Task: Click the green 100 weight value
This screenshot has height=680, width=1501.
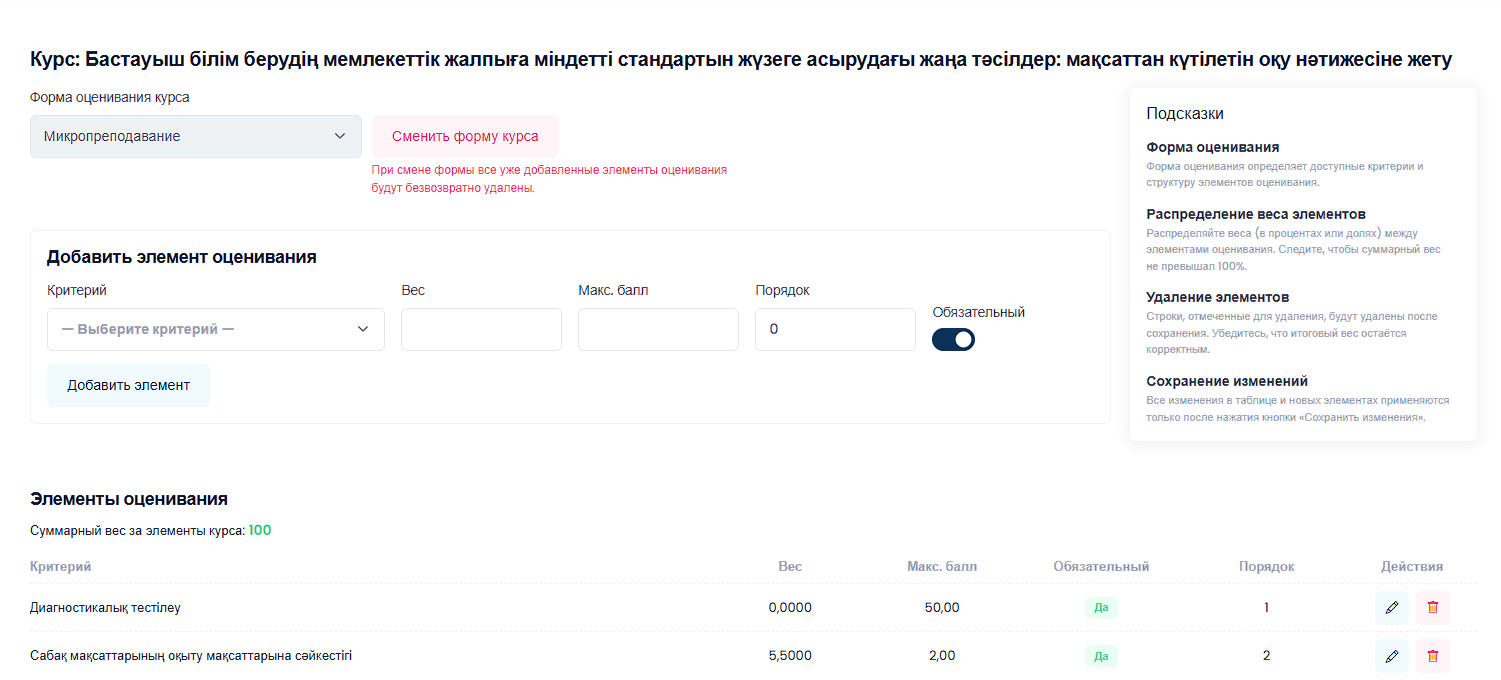Action: 260,530
